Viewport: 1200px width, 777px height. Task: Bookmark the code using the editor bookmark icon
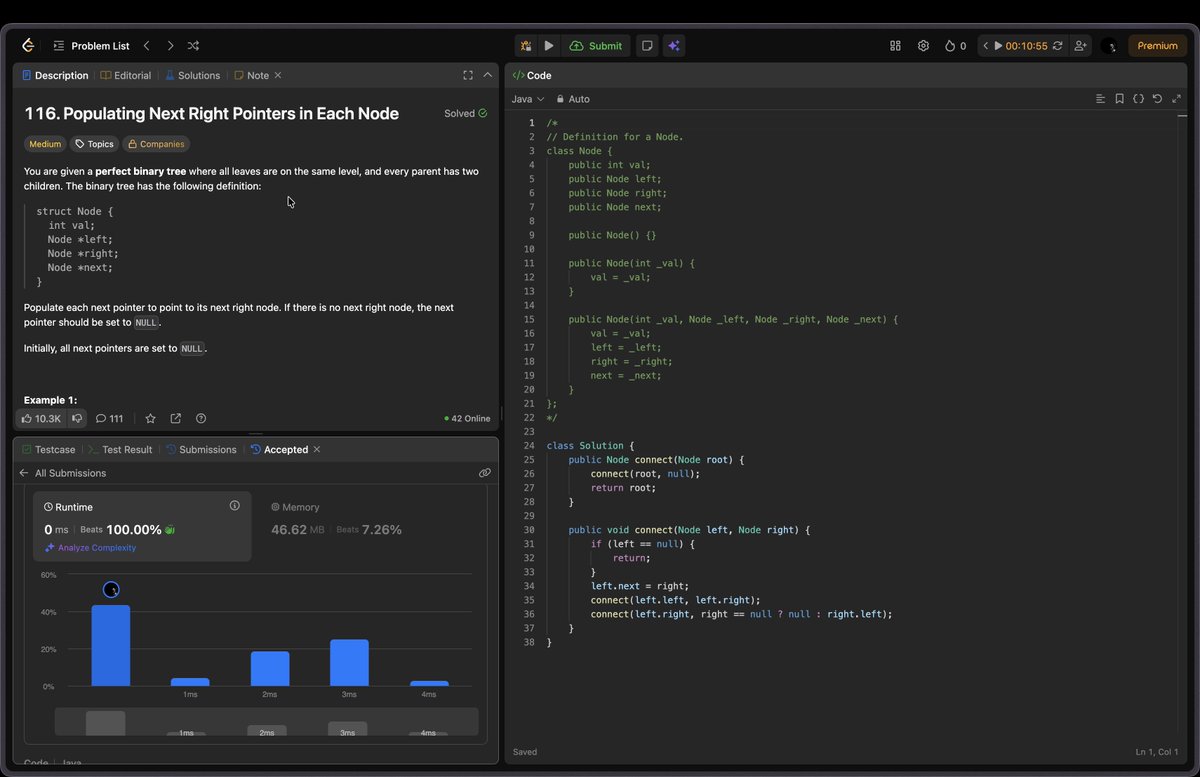[1119, 98]
